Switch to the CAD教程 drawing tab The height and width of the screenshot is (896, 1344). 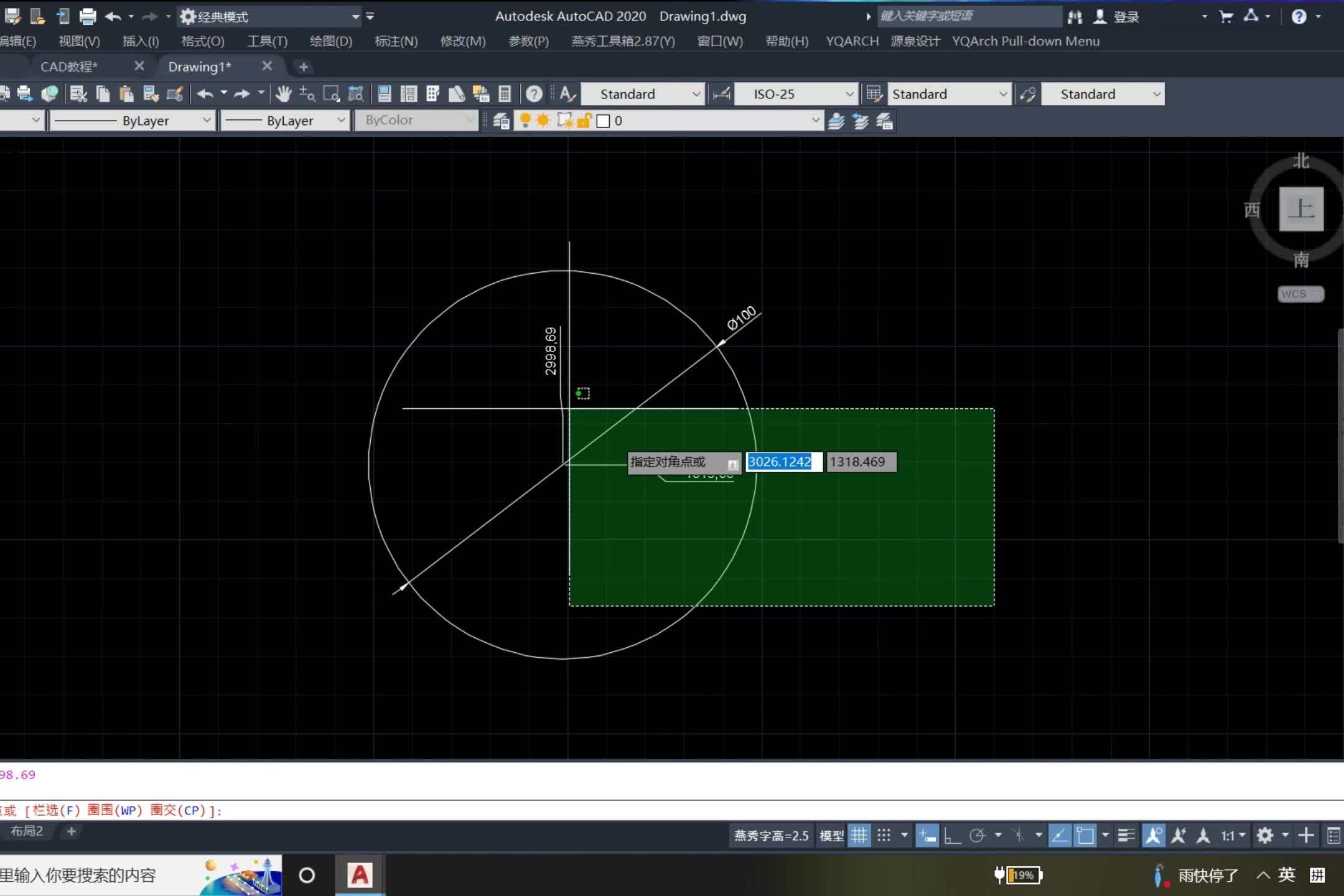point(69,67)
